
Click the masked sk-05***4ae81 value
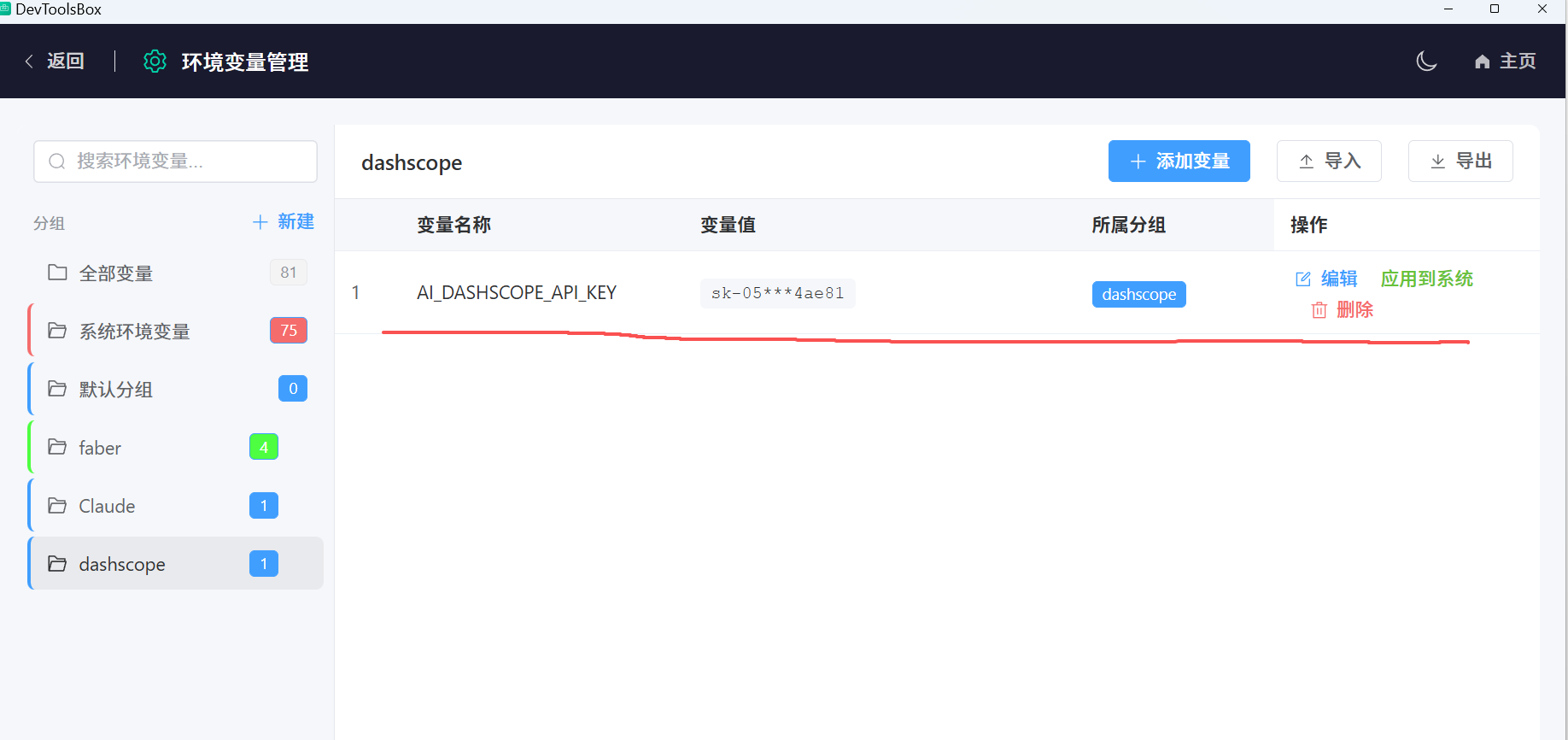[x=777, y=293]
